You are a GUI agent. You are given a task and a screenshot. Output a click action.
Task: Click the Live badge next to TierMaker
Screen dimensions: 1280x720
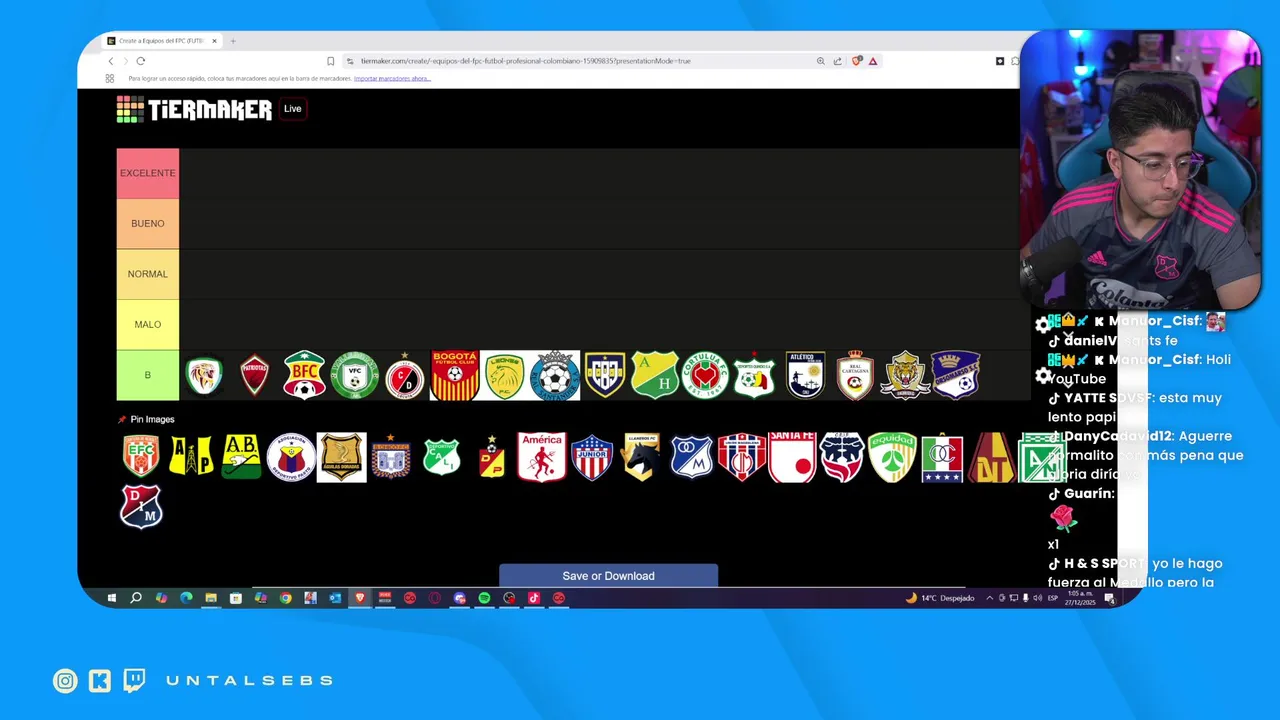pos(292,109)
